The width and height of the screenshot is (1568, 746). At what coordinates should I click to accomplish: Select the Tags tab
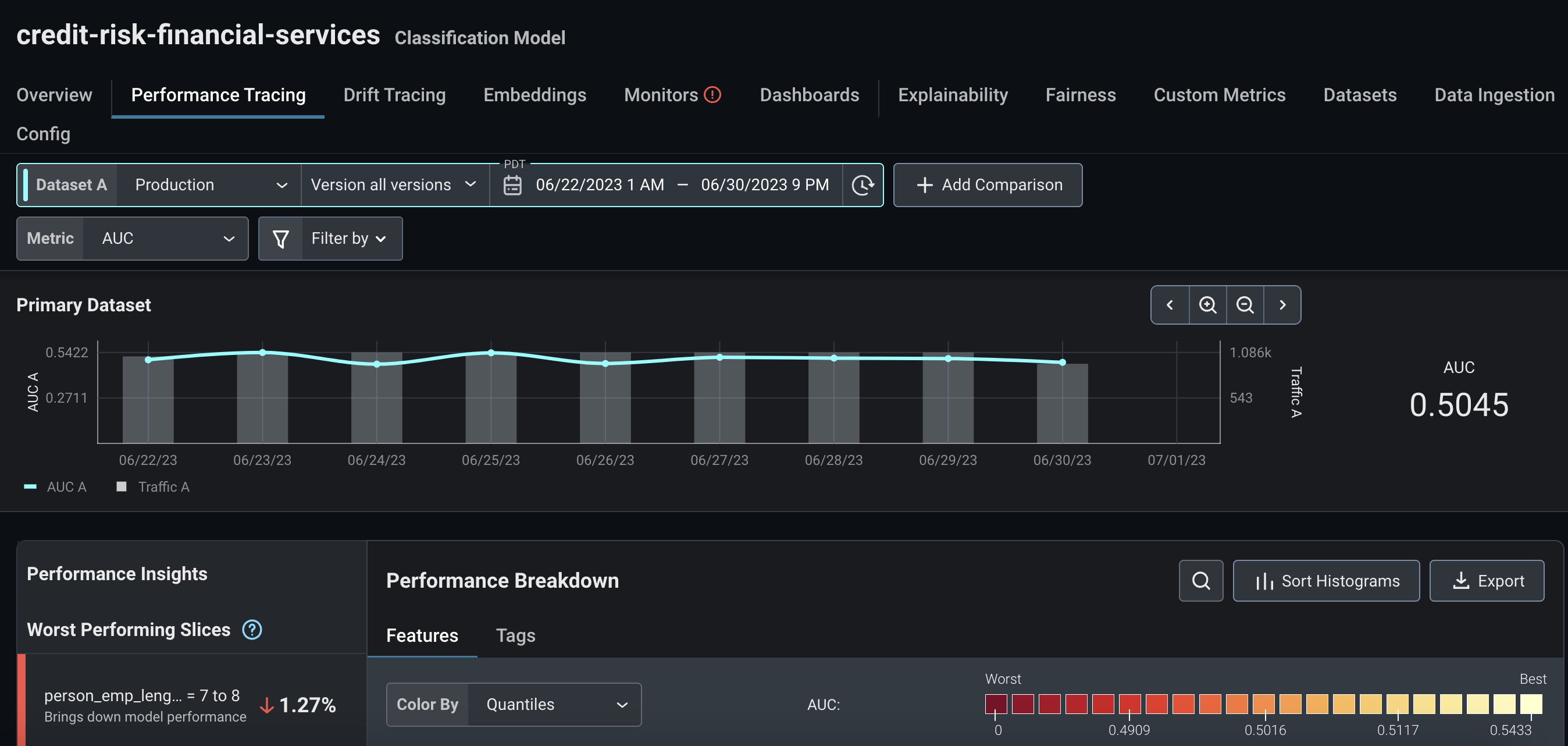tap(515, 635)
